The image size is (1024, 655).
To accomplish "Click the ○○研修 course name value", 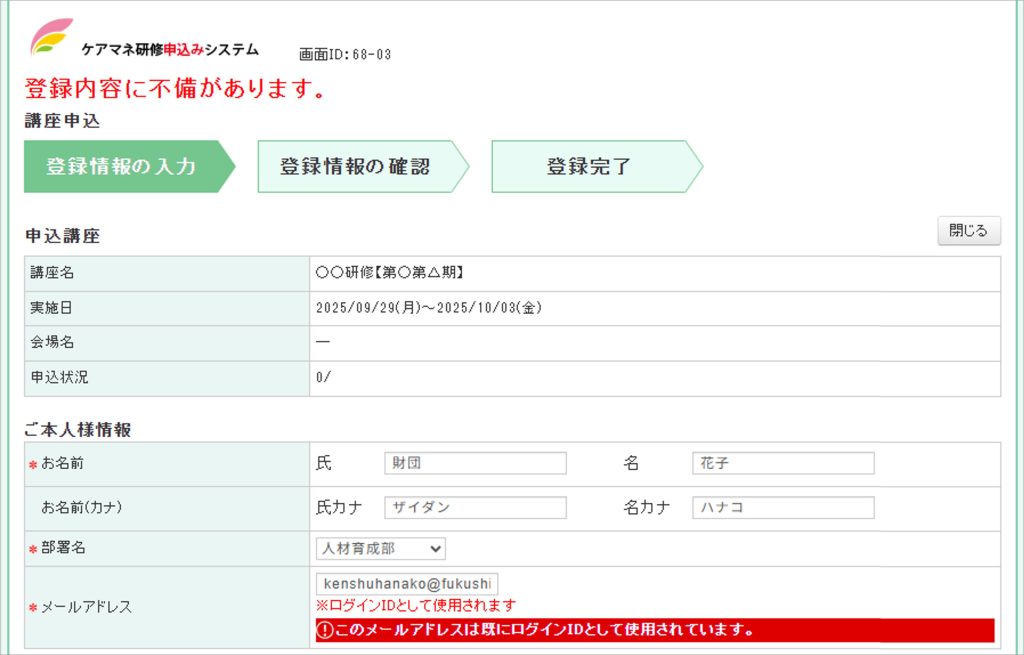I will (389, 273).
